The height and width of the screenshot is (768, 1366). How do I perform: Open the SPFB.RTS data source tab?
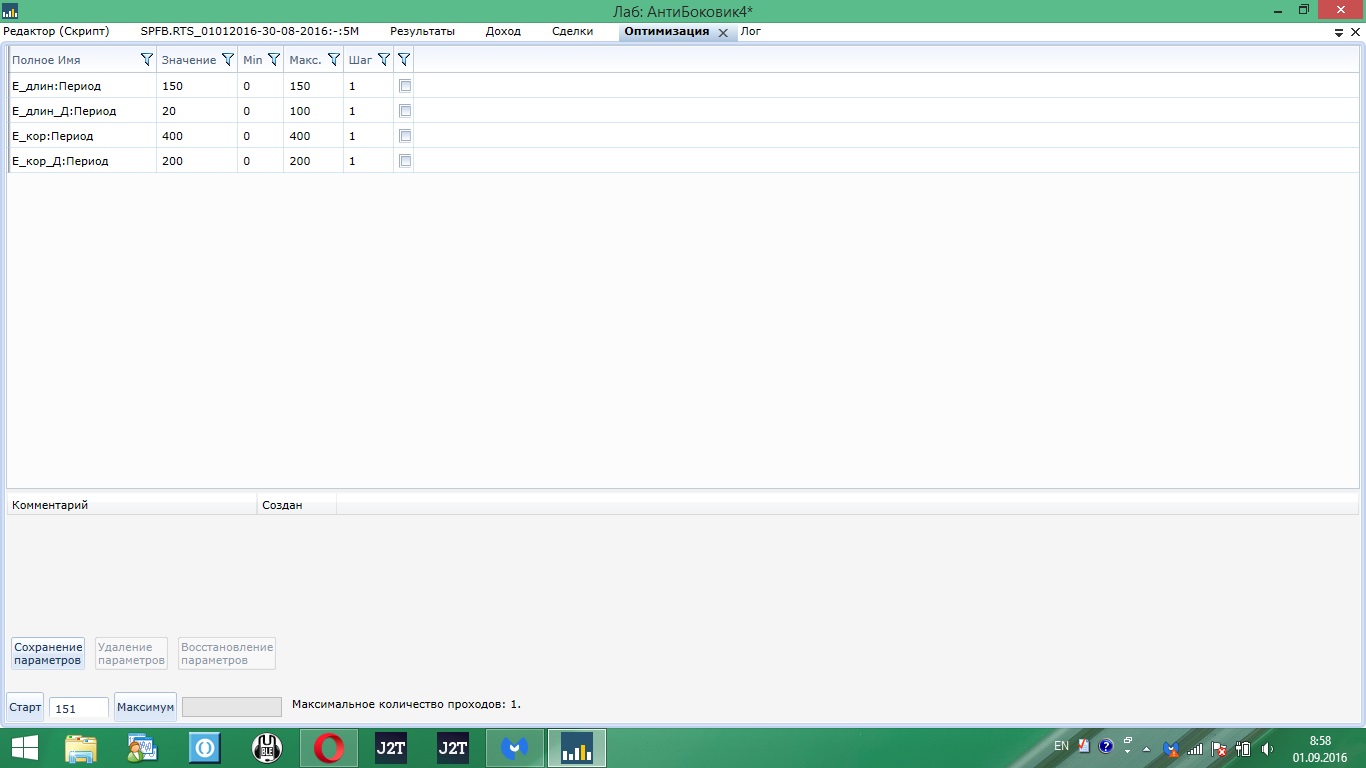pos(249,31)
